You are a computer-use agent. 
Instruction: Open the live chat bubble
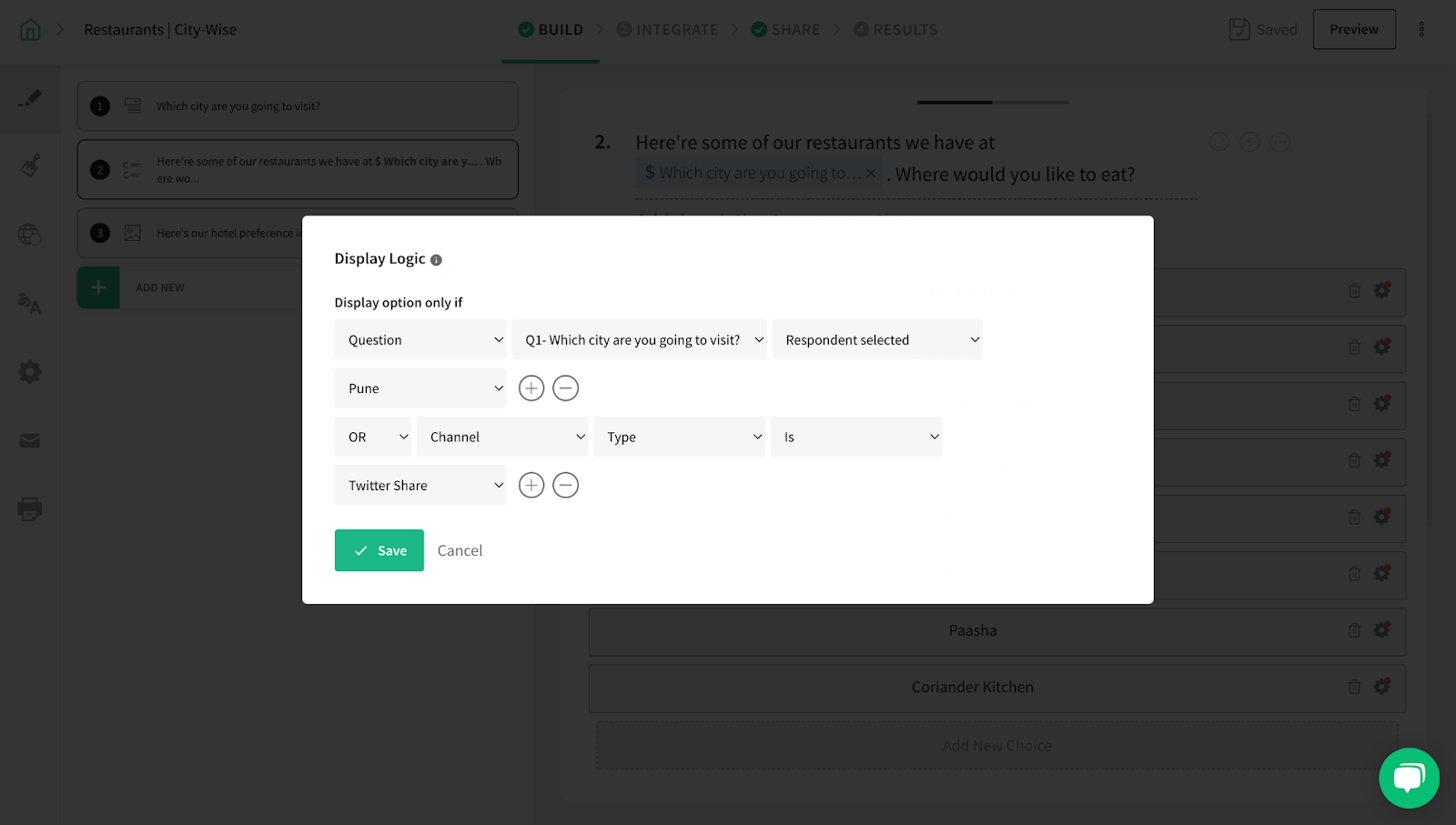[x=1409, y=778]
